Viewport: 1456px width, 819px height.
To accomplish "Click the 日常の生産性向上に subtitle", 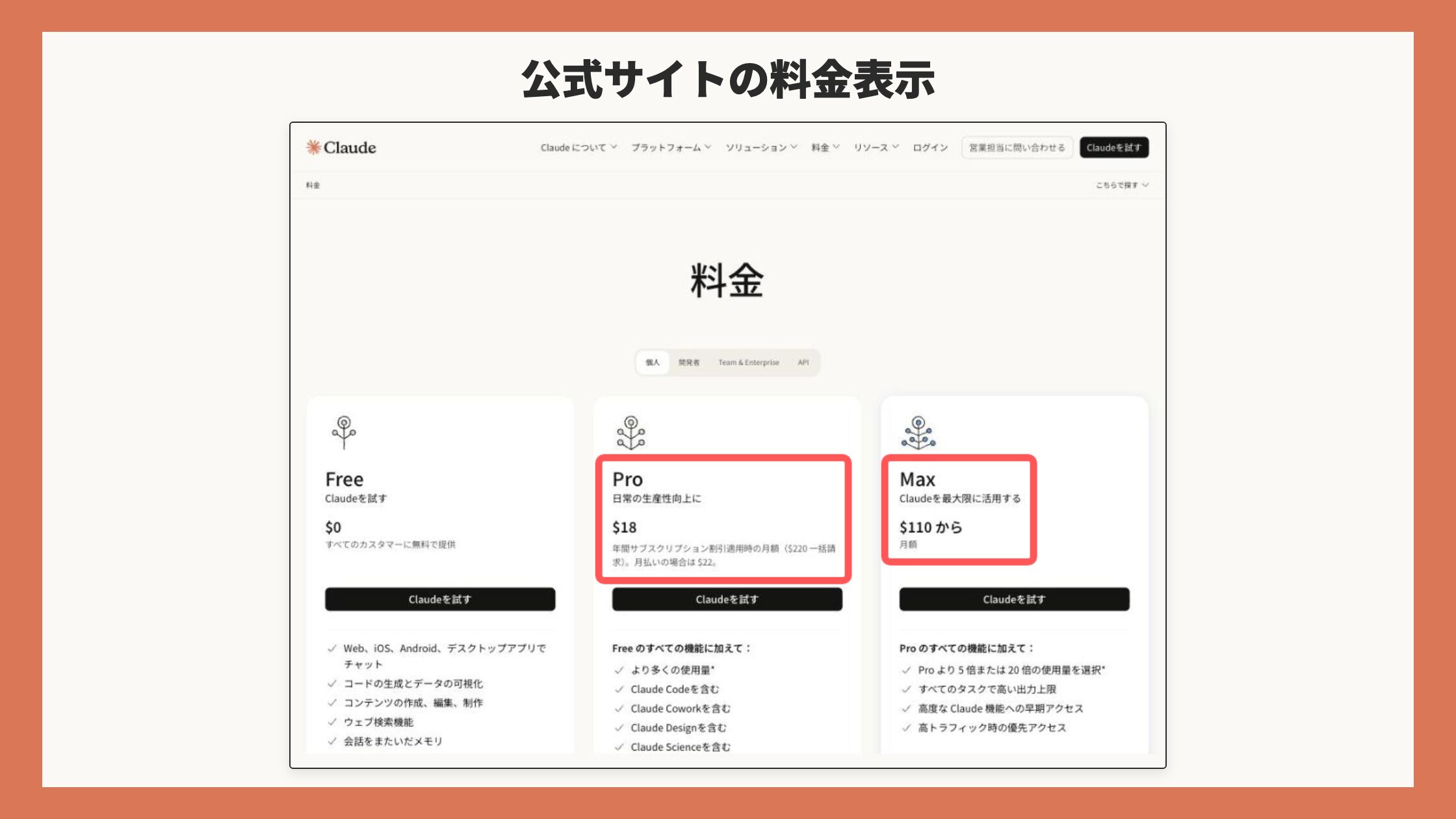I will (656, 499).
